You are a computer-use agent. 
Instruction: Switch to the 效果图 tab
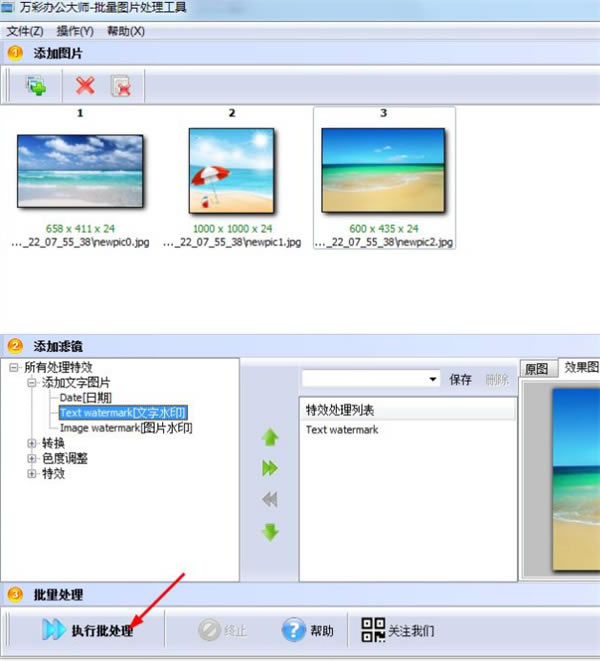coord(581,367)
